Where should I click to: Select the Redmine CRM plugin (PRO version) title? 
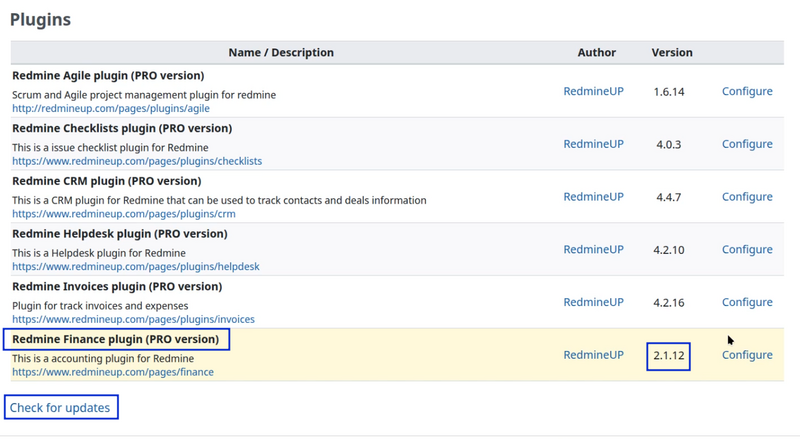coord(107,181)
